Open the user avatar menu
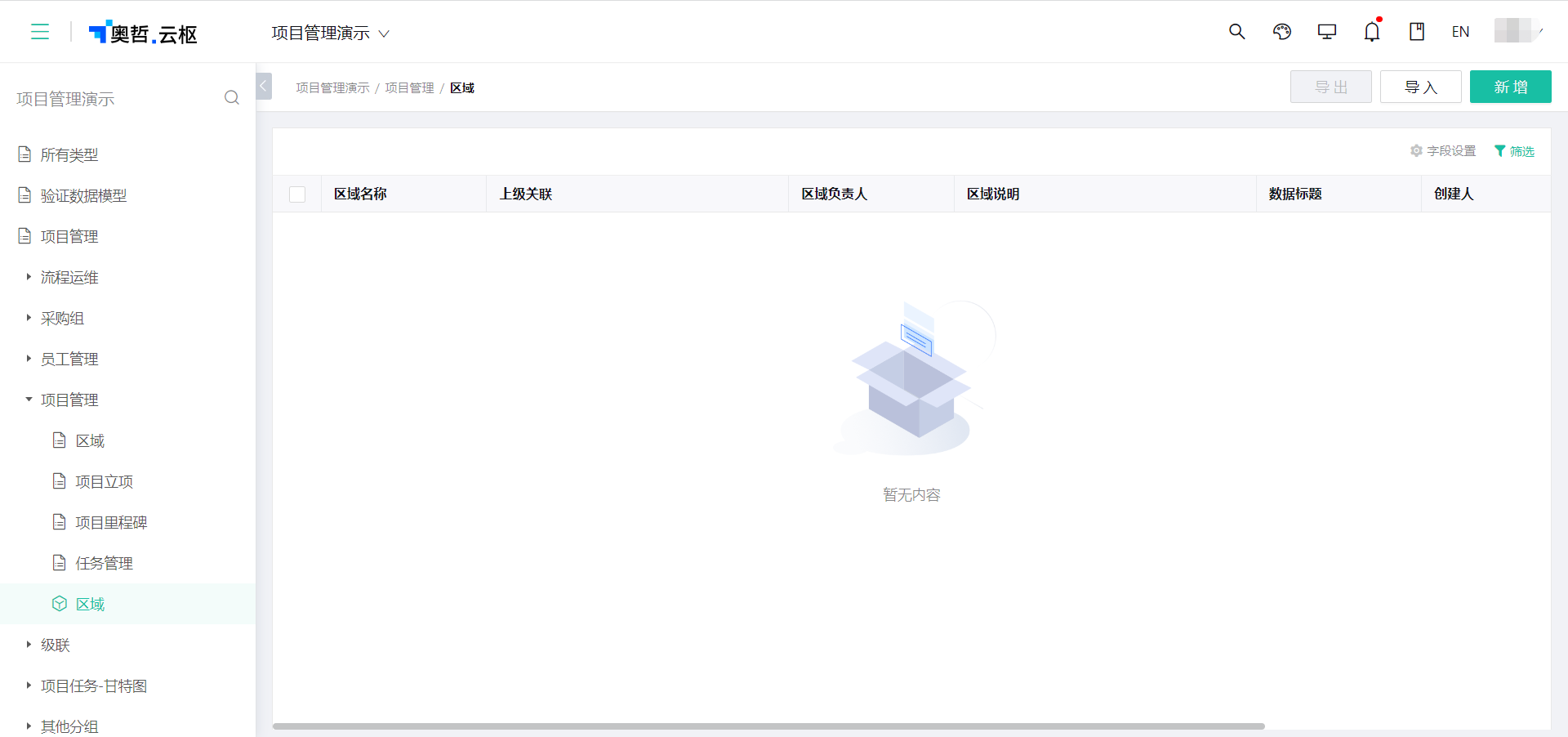1568x737 pixels. [x=1518, y=31]
